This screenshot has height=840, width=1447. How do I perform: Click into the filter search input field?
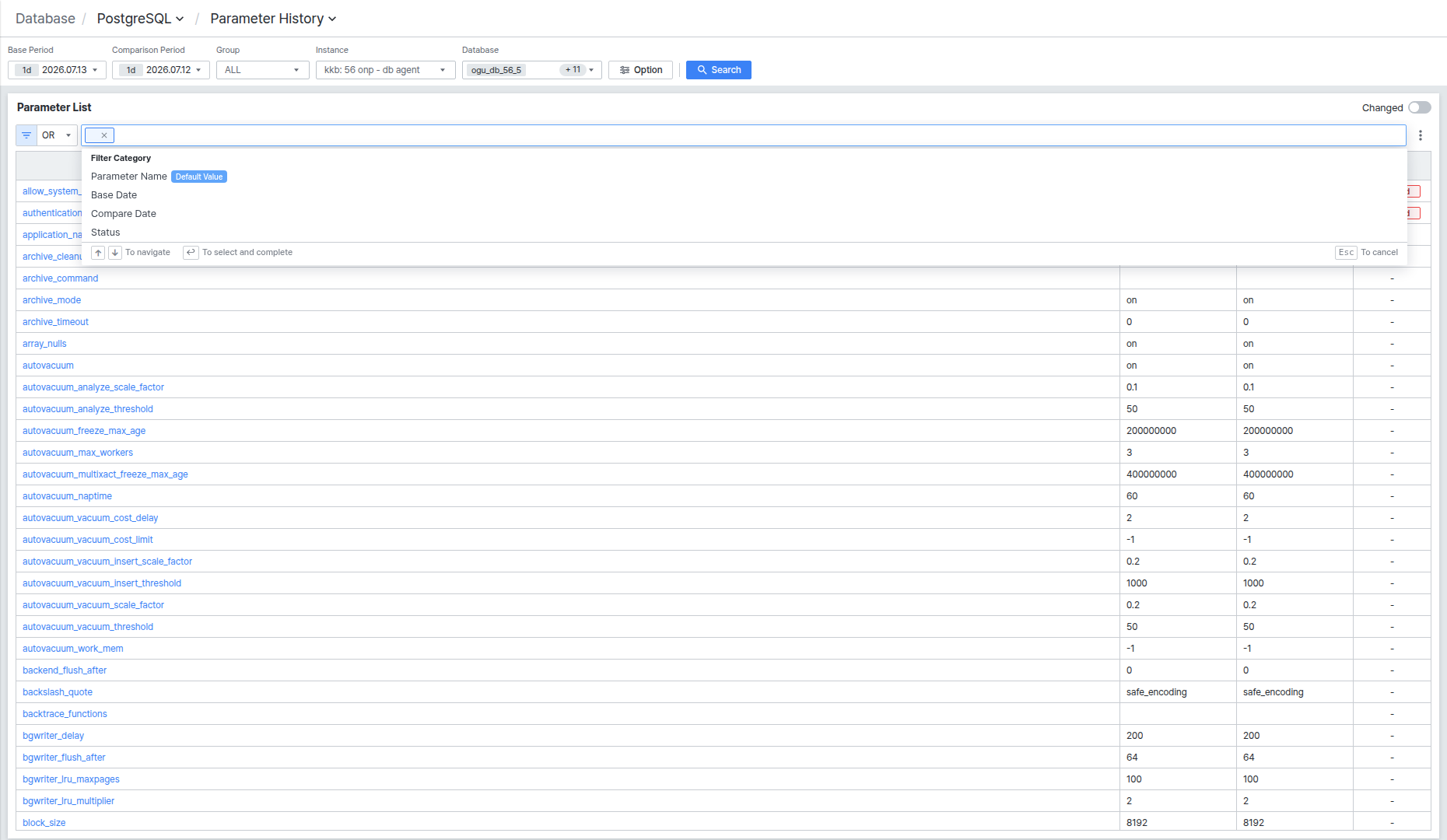coord(759,135)
